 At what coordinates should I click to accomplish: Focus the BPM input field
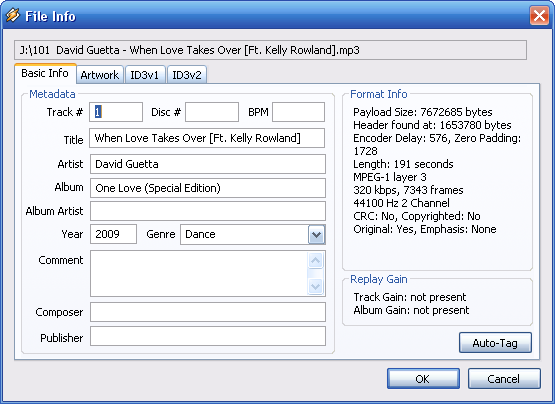coord(298,112)
